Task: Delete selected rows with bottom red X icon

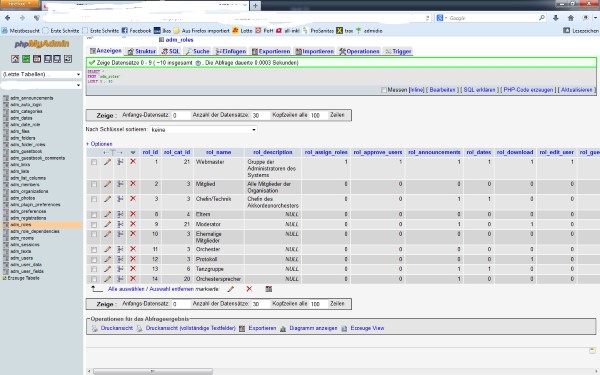Action: (249, 289)
